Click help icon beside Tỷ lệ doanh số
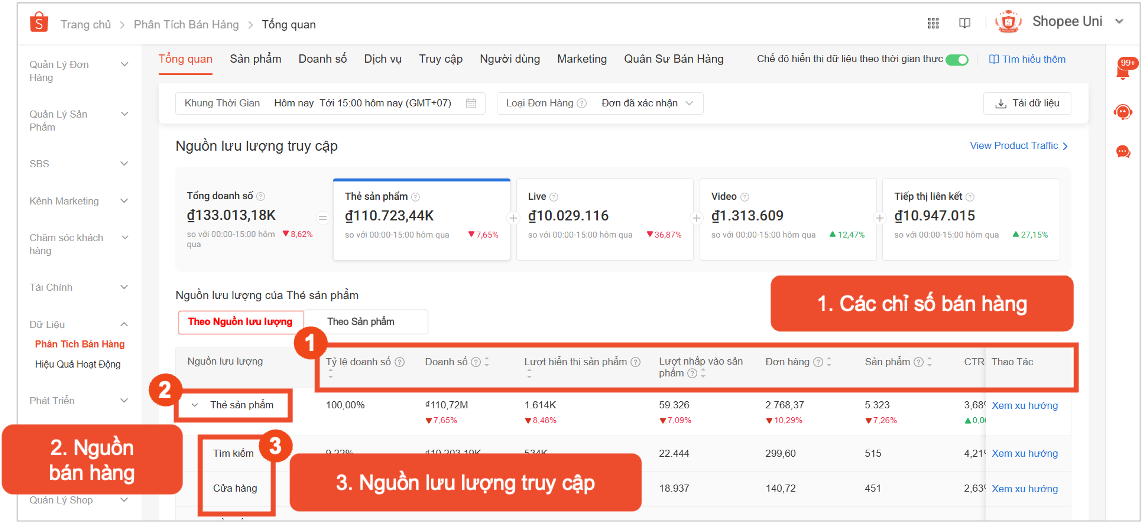Image resolution: width=1145 pixels, height=522 pixels. pos(399,361)
